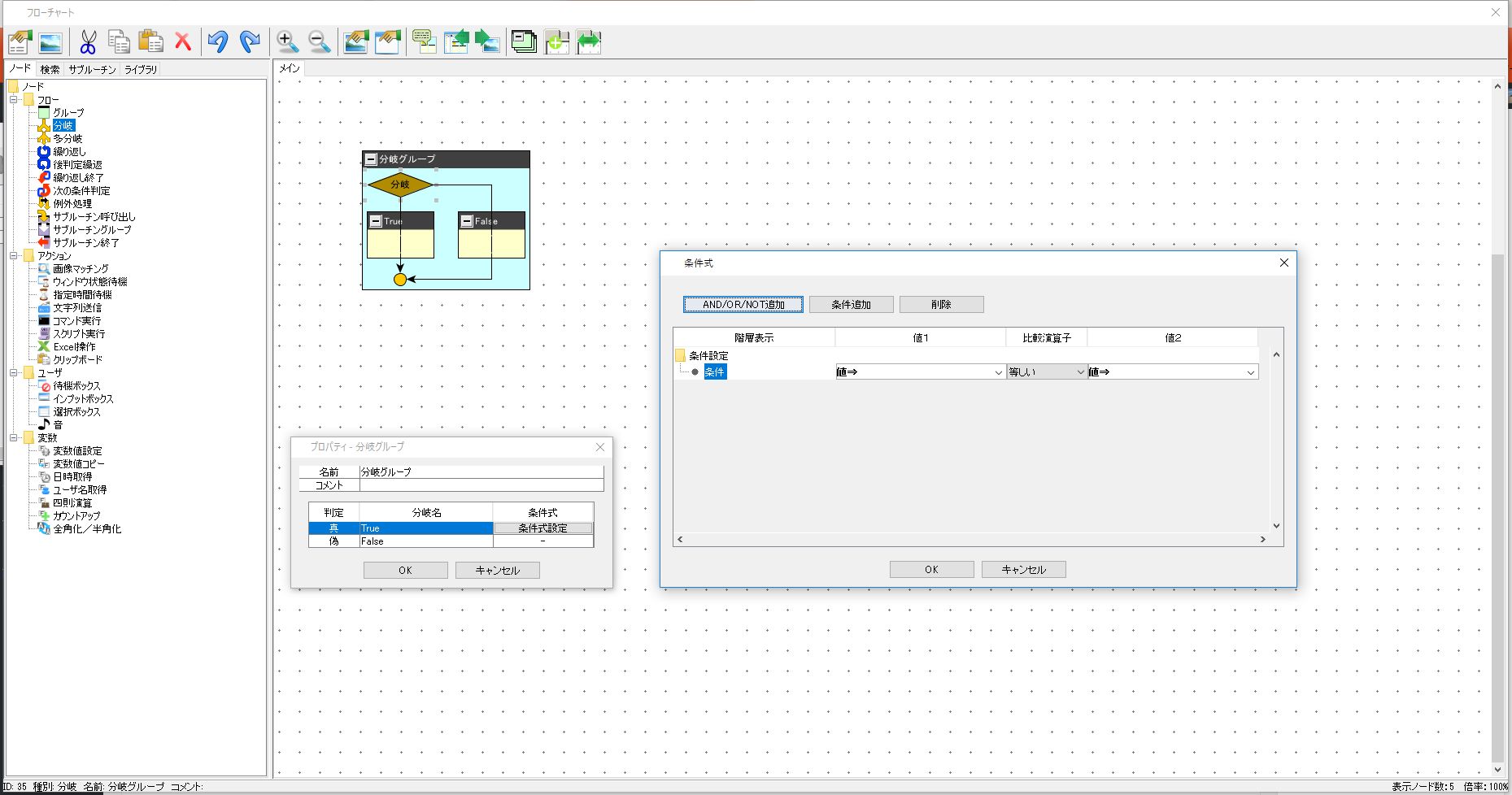Click the False row in branch table
Screen dimensions: 1512x795
pyautogui.click(x=451, y=541)
